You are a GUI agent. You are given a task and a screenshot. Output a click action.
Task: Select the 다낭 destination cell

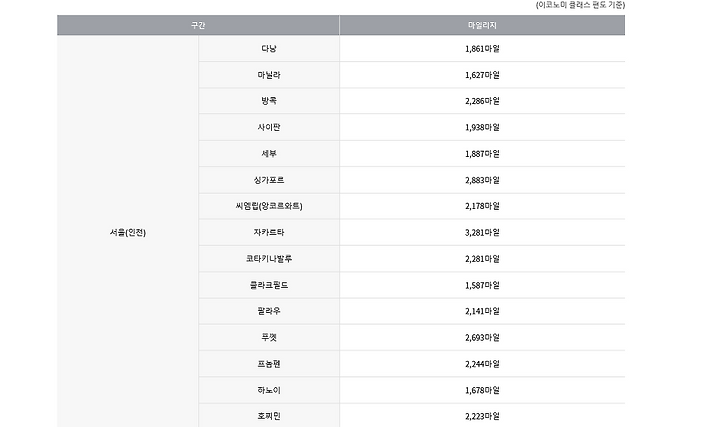tap(269, 49)
